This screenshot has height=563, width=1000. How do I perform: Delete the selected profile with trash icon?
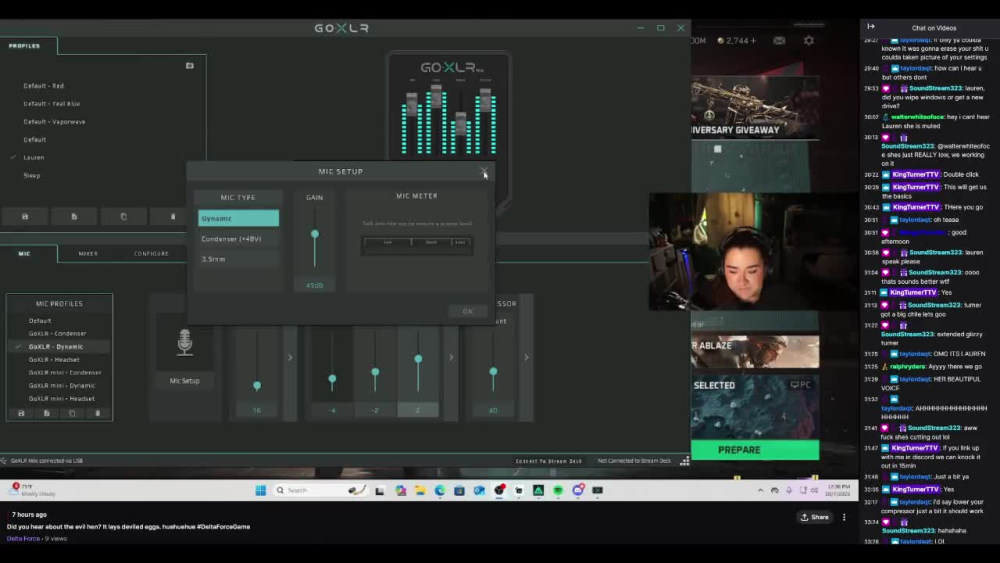pos(173,217)
